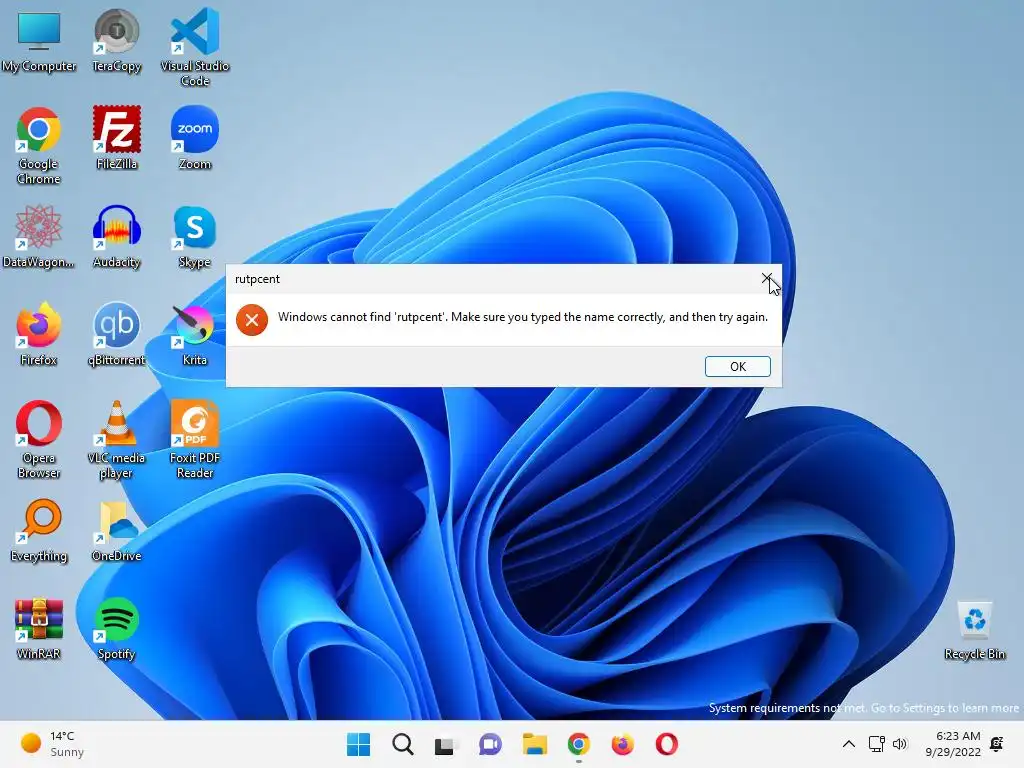This screenshot has height=768, width=1024.
Task: Select the Recycle Bin icon
Action: (x=974, y=630)
